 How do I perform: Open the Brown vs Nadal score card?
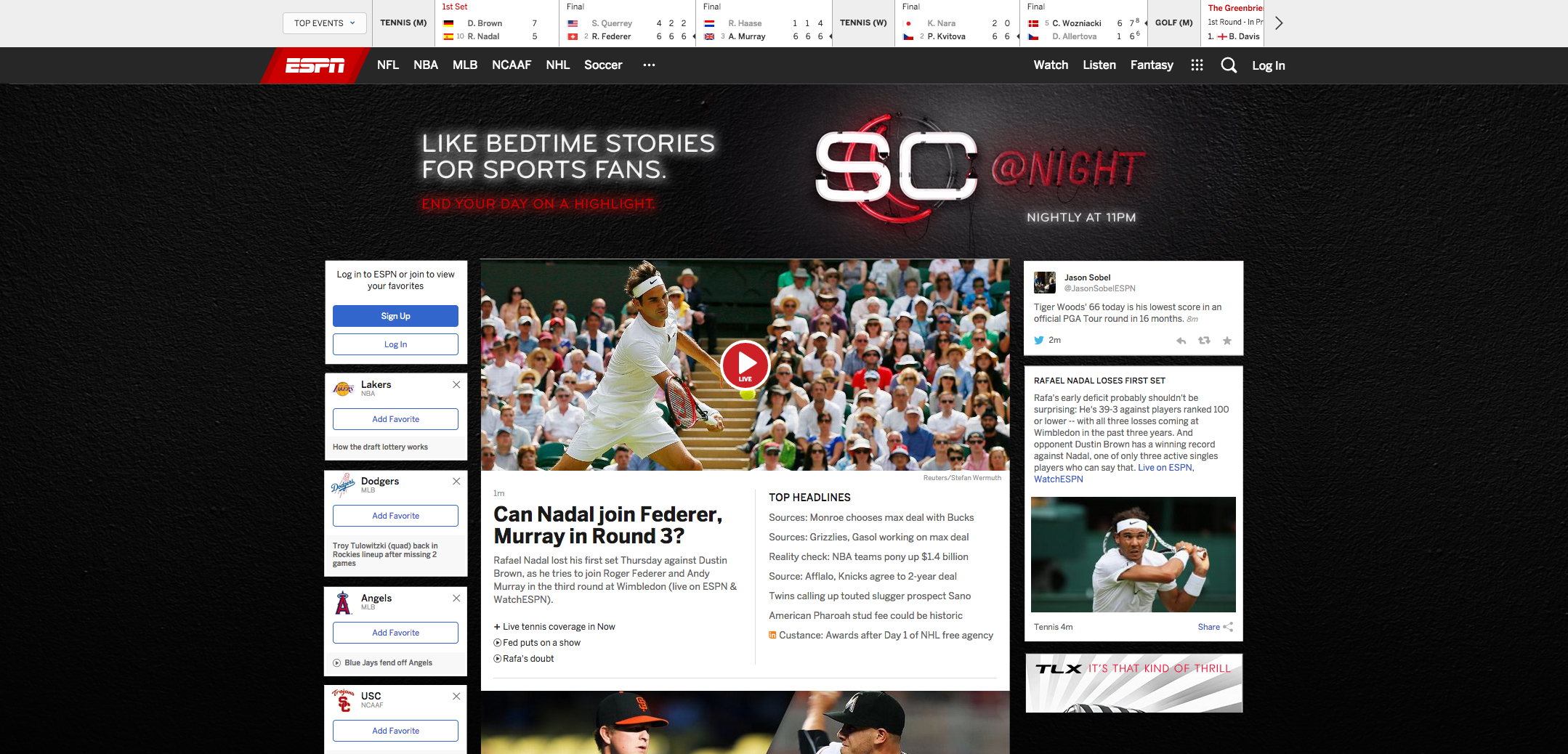pyautogui.click(x=498, y=23)
